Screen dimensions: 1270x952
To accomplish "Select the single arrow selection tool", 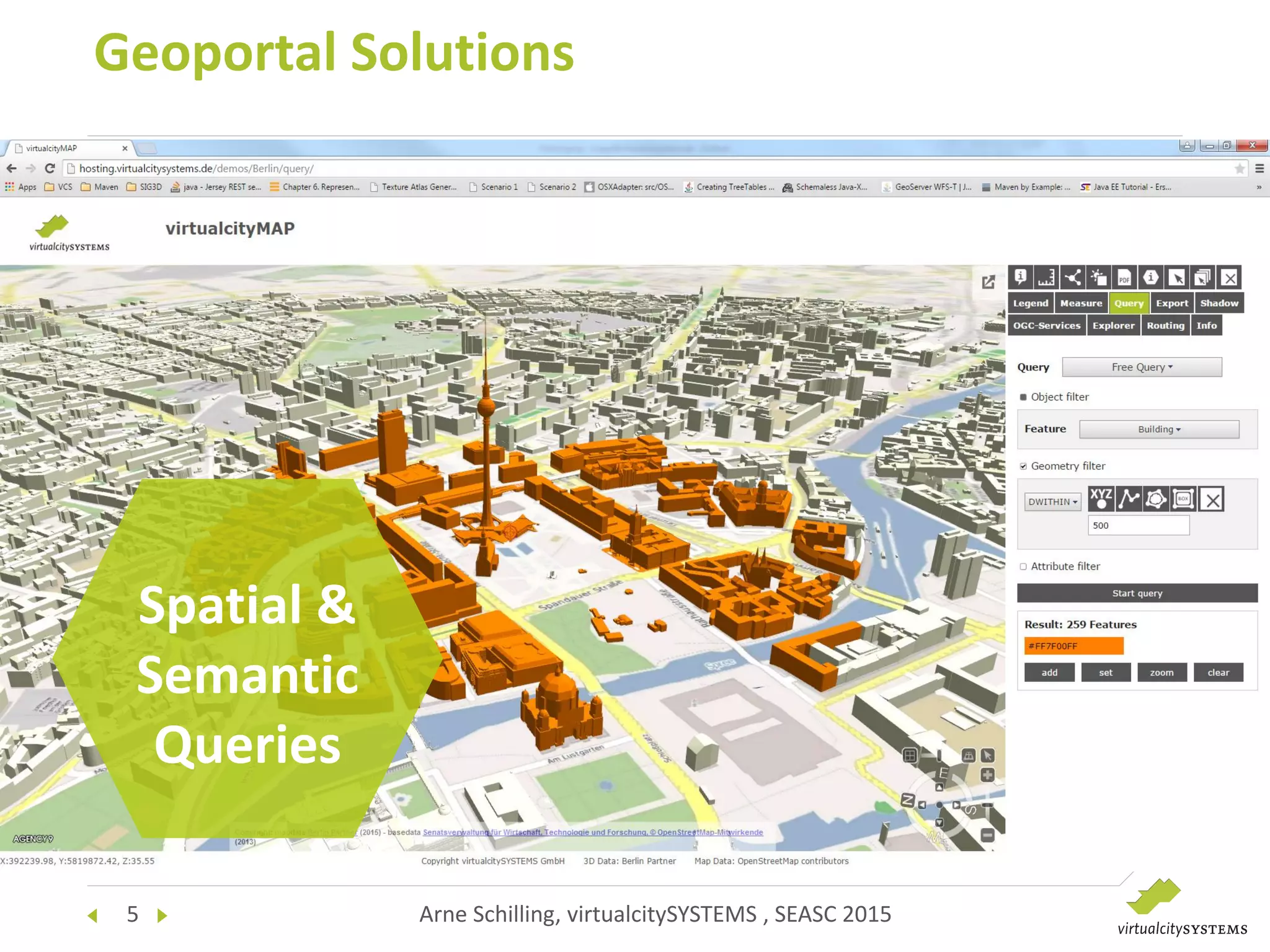I will point(1177,278).
